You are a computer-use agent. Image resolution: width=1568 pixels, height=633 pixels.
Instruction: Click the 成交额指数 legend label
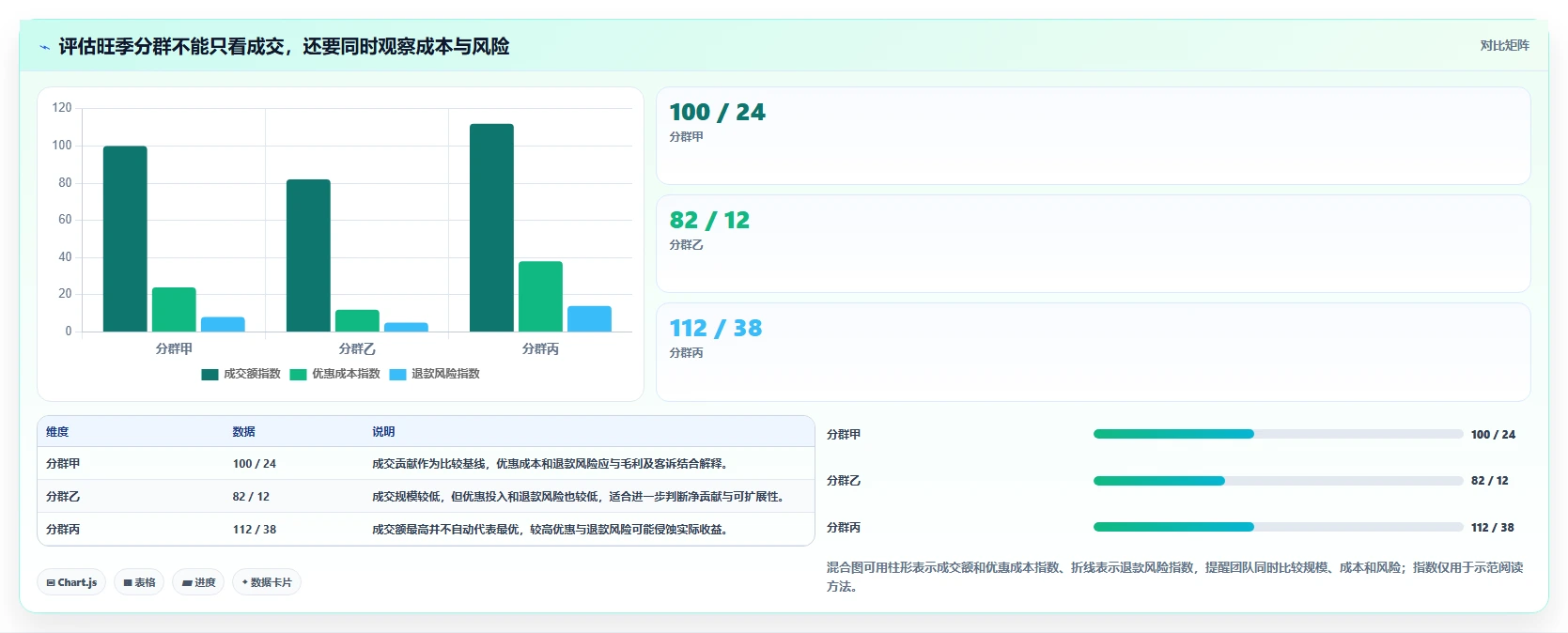pyautogui.click(x=252, y=374)
